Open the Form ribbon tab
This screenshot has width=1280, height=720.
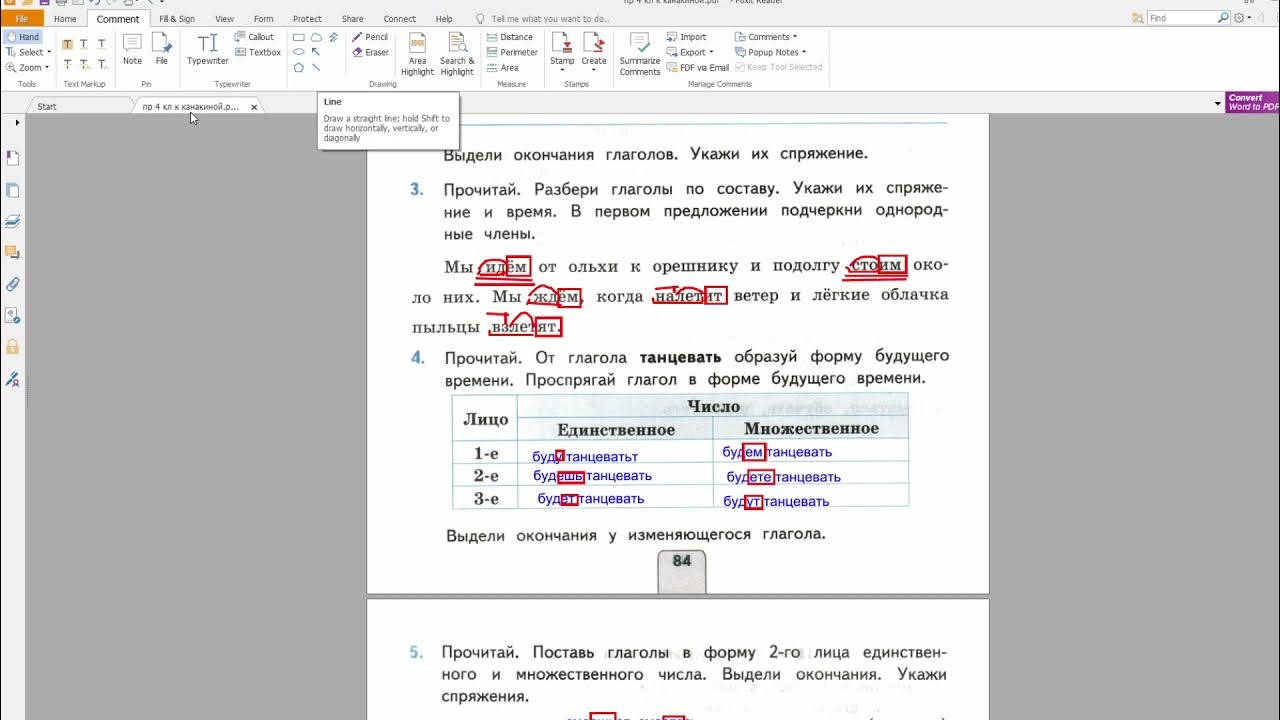click(263, 19)
